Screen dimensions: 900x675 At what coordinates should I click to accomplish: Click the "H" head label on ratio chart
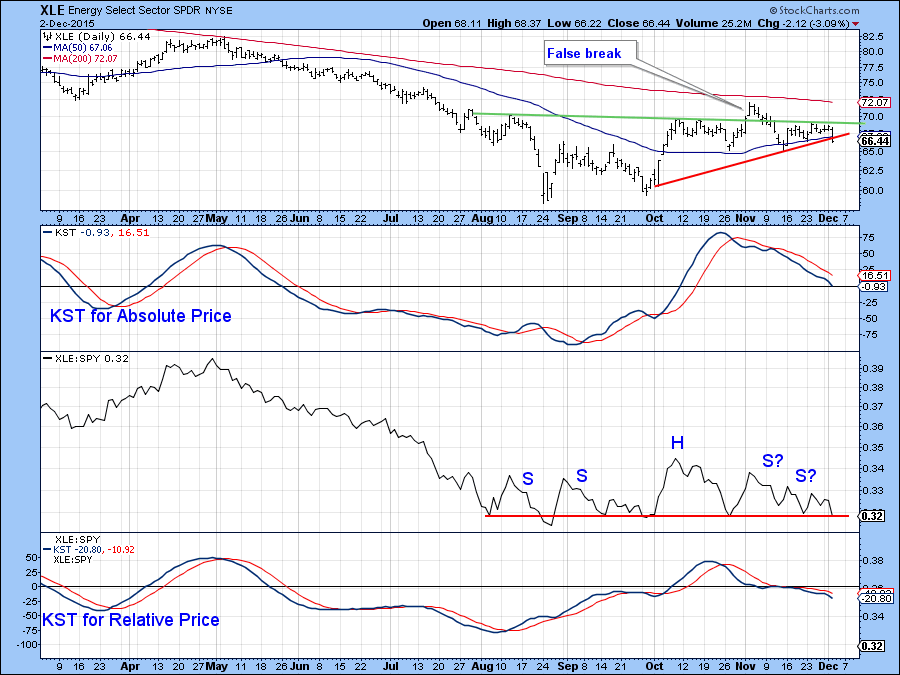tap(677, 443)
